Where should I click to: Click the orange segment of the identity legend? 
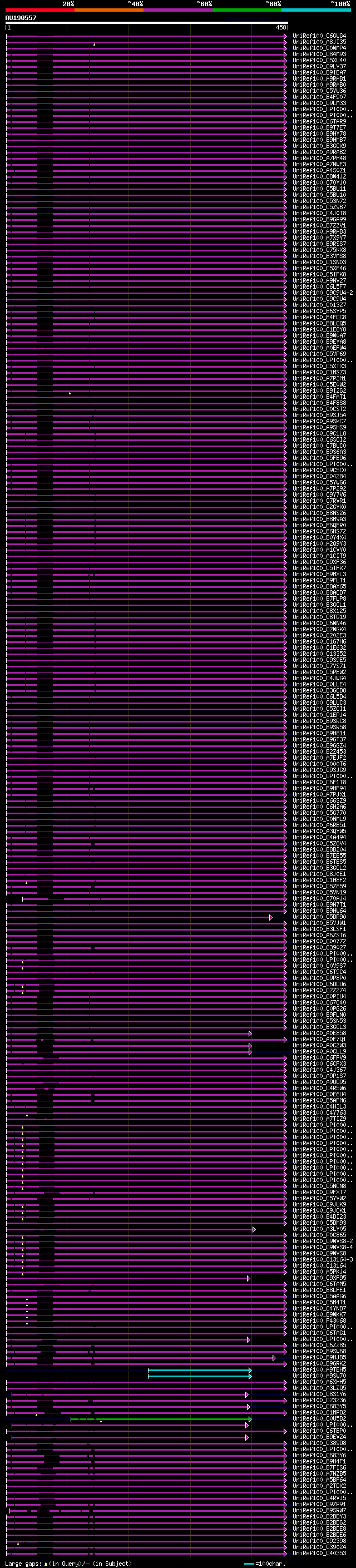tap(109, 10)
